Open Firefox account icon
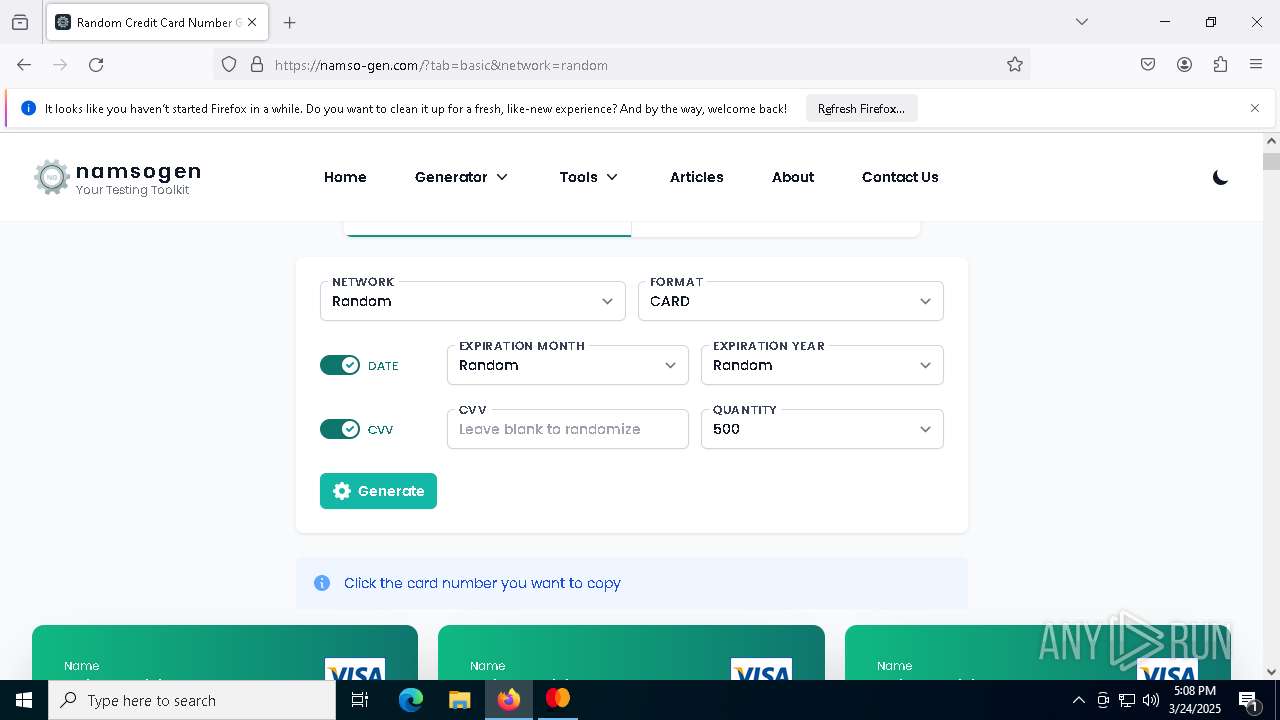This screenshot has width=1280, height=720. [x=1184, y=65]
